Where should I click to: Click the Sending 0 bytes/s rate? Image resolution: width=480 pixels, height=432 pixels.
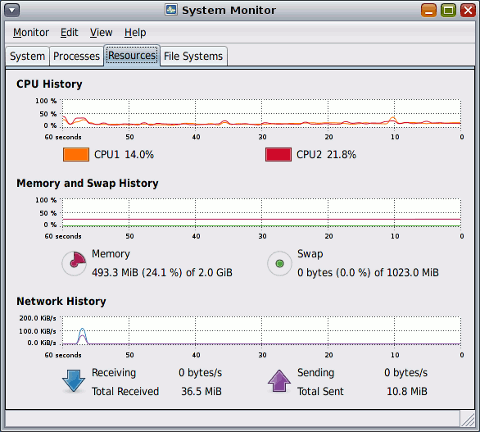tap(406, 372)
